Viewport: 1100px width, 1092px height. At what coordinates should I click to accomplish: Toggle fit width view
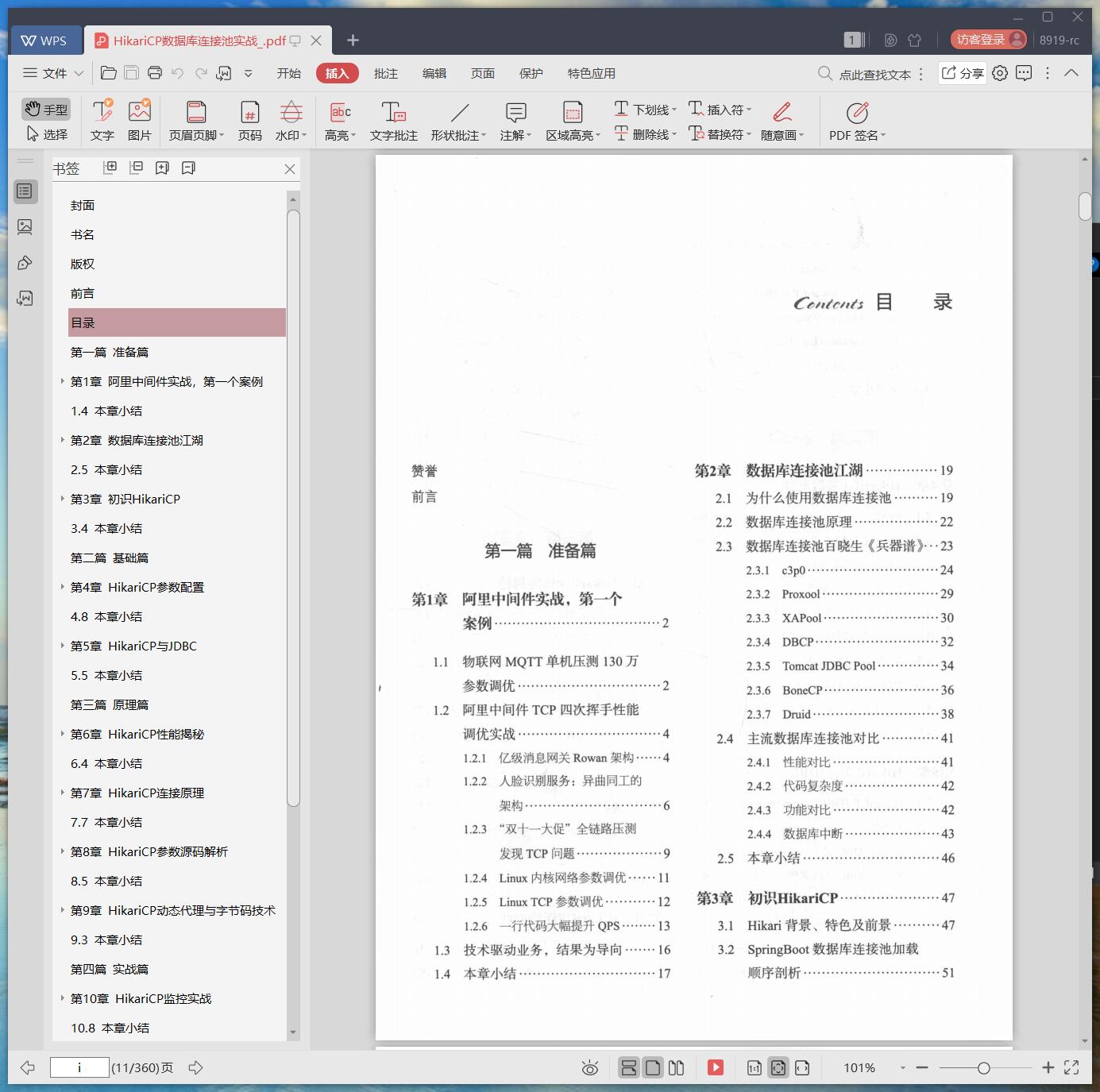pyautogui.click(x=802, y=1067)
